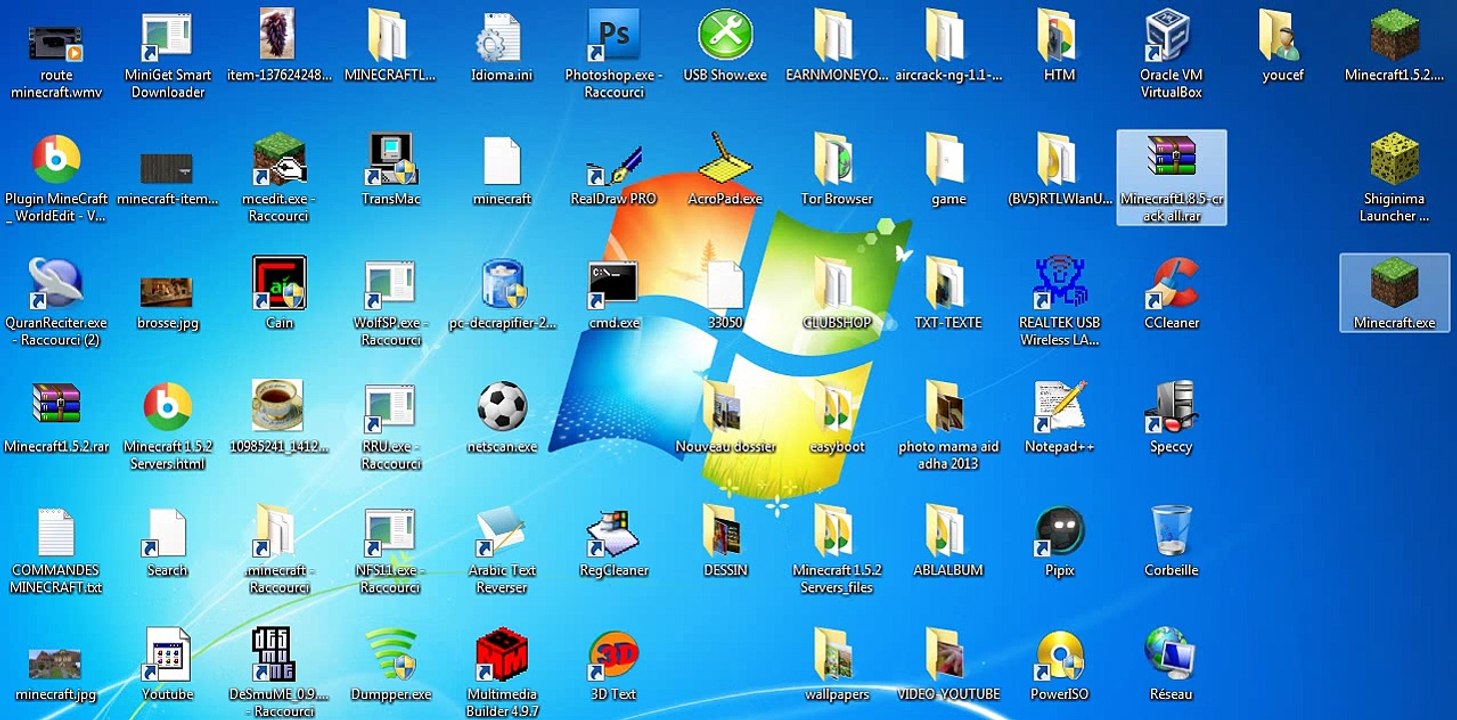Open RegCleaner
The image size is (1457, 720).
click(613, 532)
